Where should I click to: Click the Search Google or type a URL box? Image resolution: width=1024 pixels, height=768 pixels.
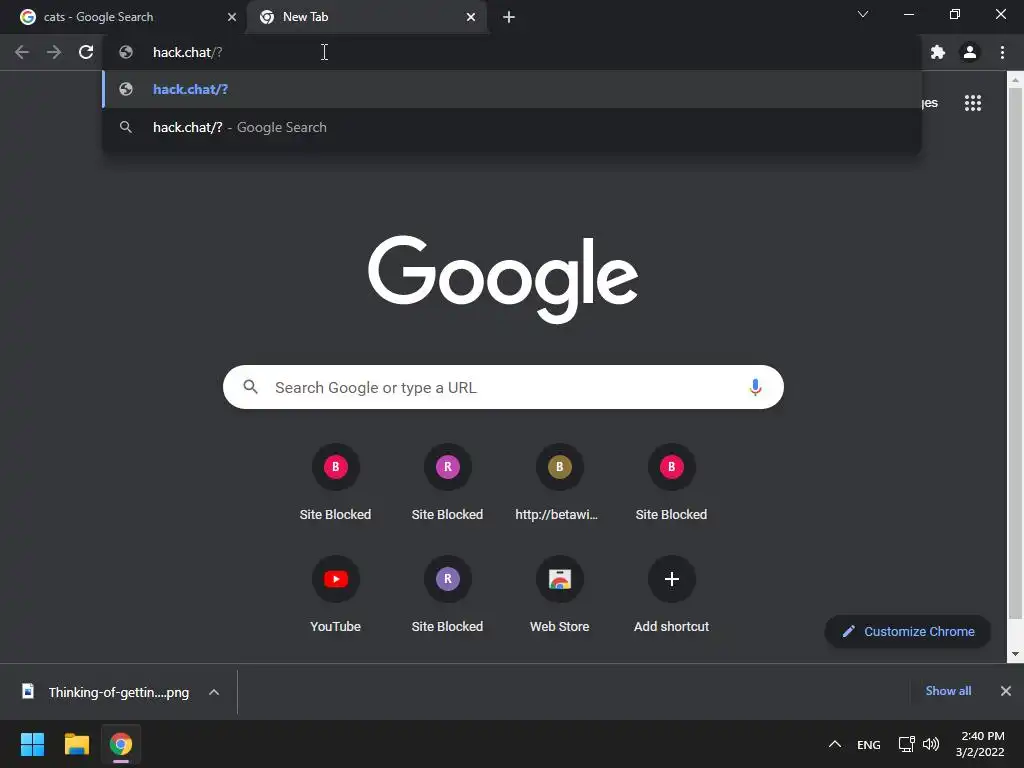click(x=503, y=387)
